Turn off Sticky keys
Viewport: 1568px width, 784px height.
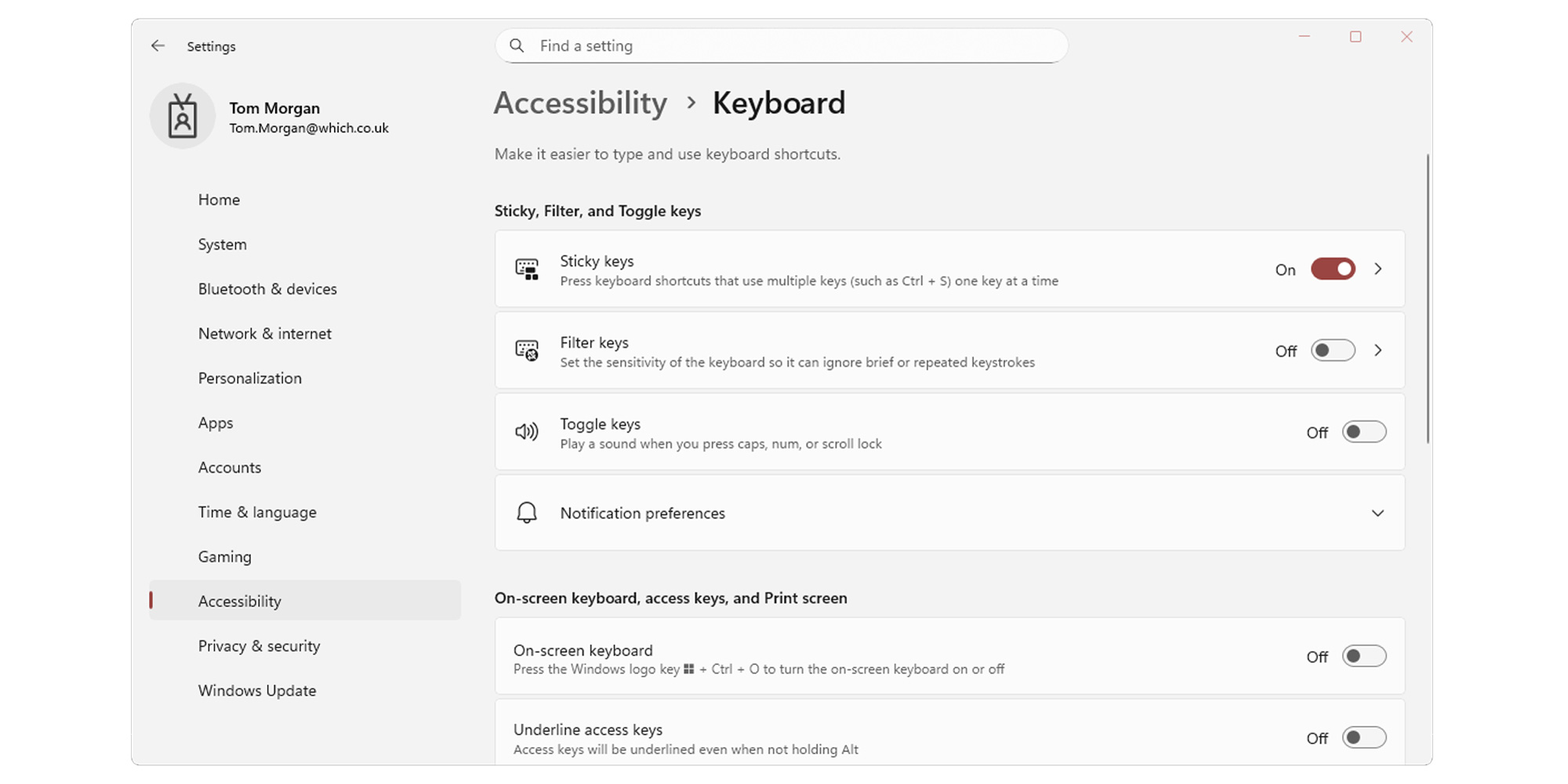coord(1332,269)
